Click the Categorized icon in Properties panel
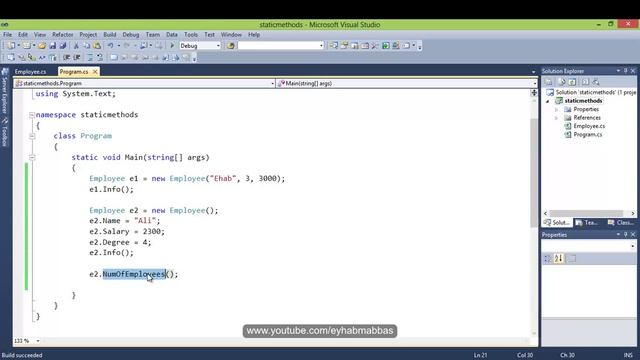 [x=548, y=258]
